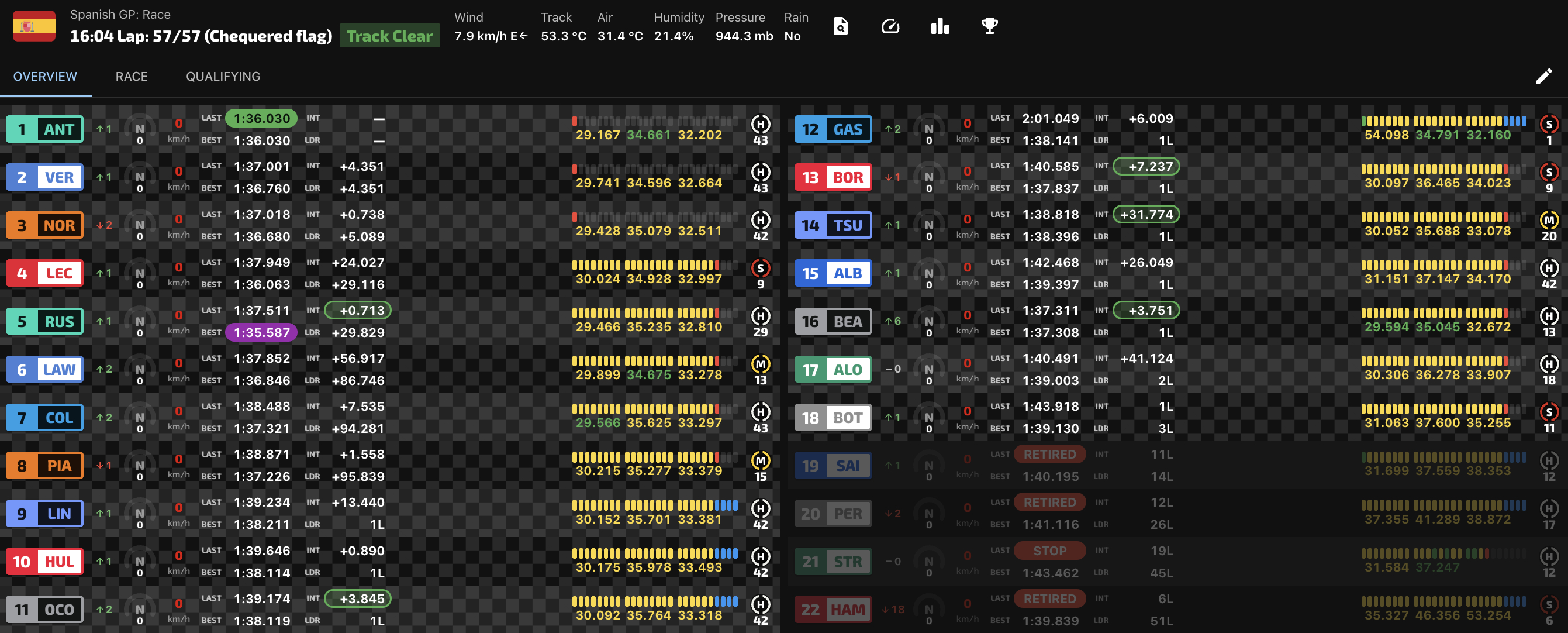Select the 22 HAM driver badge
Image resolution: width=1568 pixels, height=633 pixels.
833,610
